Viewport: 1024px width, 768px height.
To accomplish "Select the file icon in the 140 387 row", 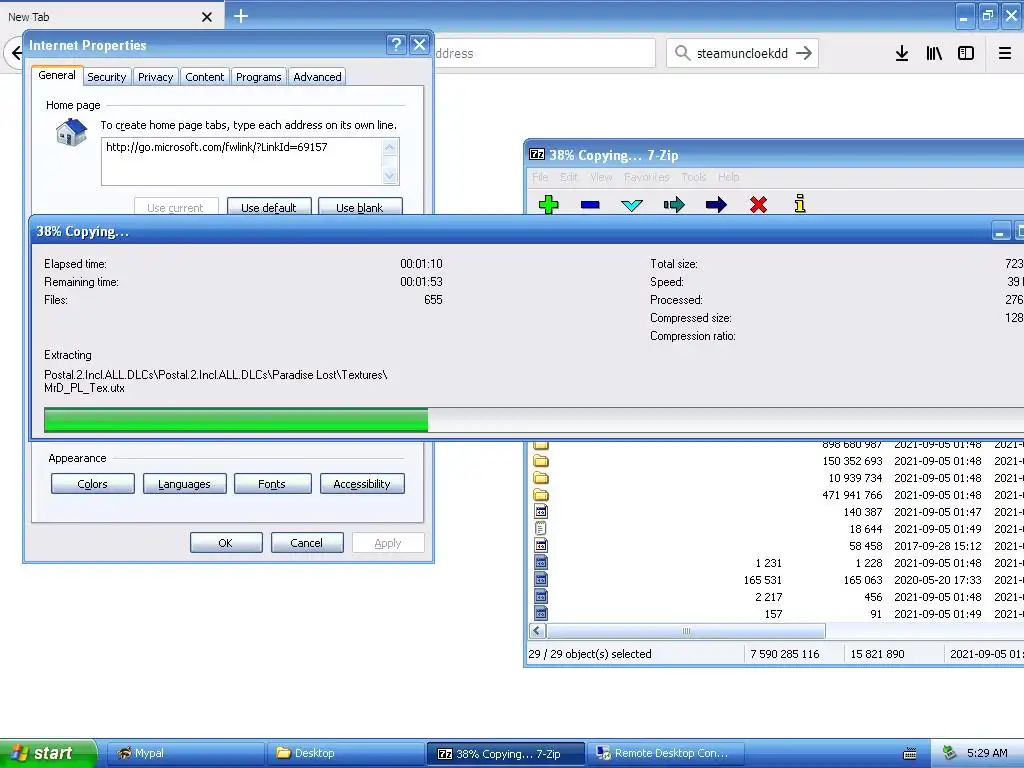I will tap(541, 512).
